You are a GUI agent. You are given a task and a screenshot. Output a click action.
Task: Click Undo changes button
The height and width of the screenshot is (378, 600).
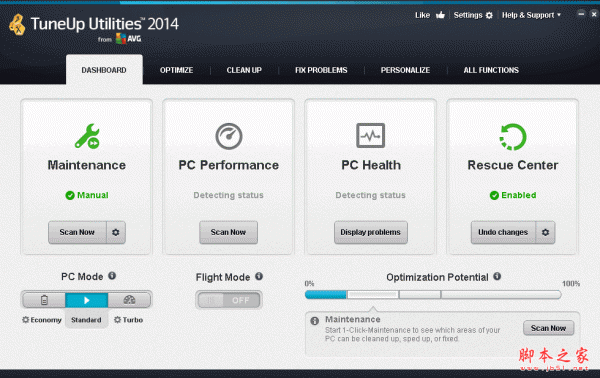coord(503,232)
